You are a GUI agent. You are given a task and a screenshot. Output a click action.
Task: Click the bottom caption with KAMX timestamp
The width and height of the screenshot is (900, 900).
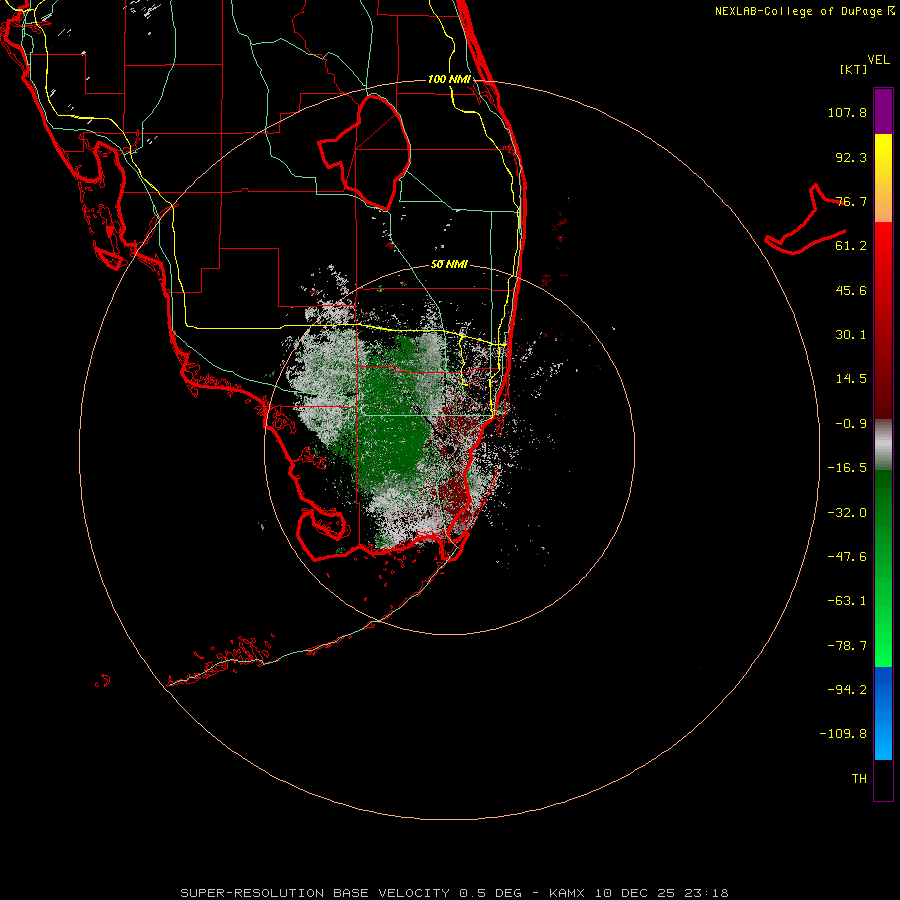[455, 893]
